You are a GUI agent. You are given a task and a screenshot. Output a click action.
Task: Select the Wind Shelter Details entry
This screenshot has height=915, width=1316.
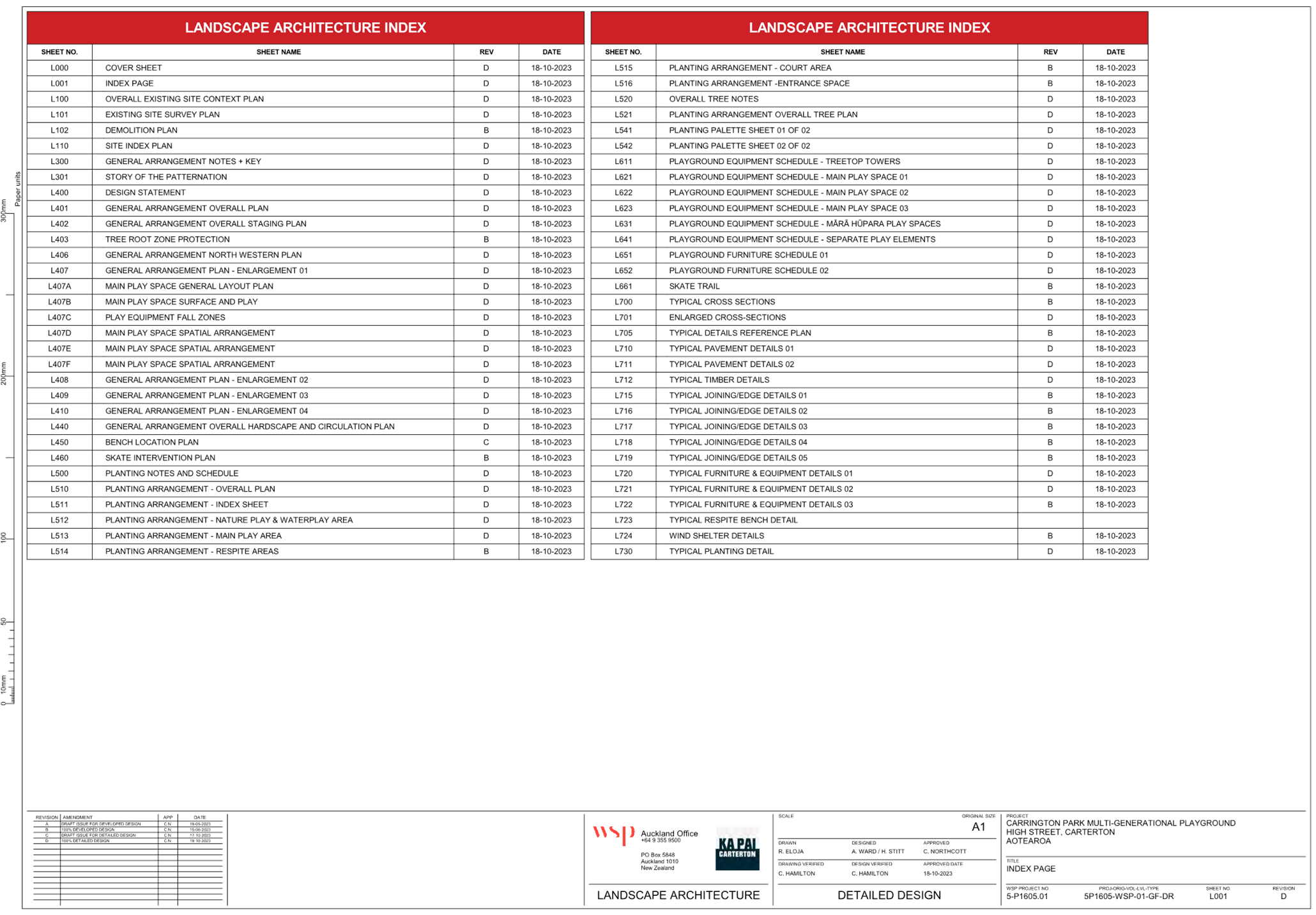coord(716,536)
